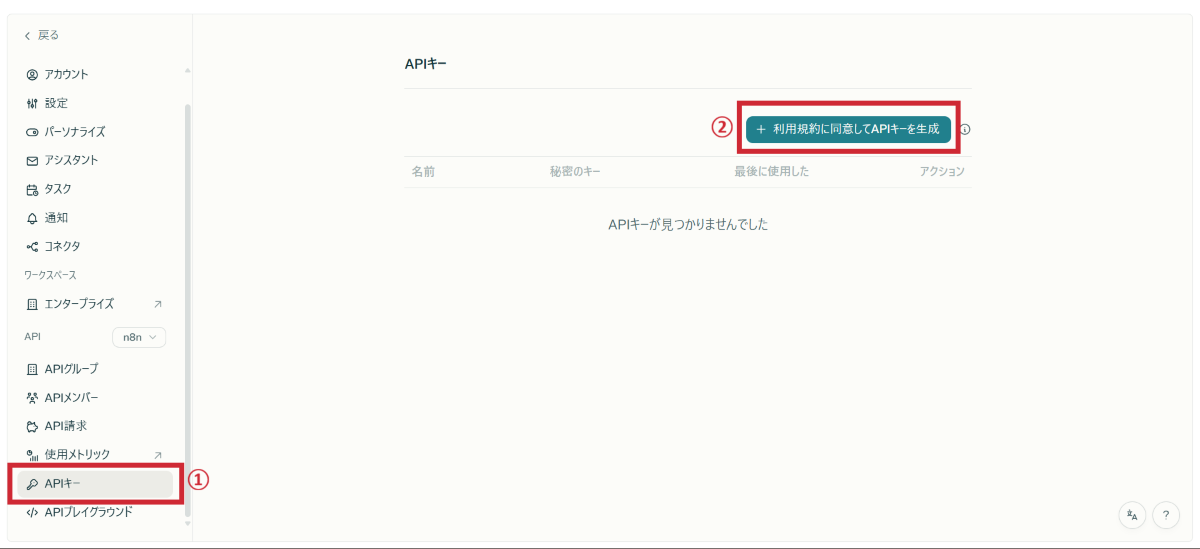Open the API請求 billing page

(65, 426)
